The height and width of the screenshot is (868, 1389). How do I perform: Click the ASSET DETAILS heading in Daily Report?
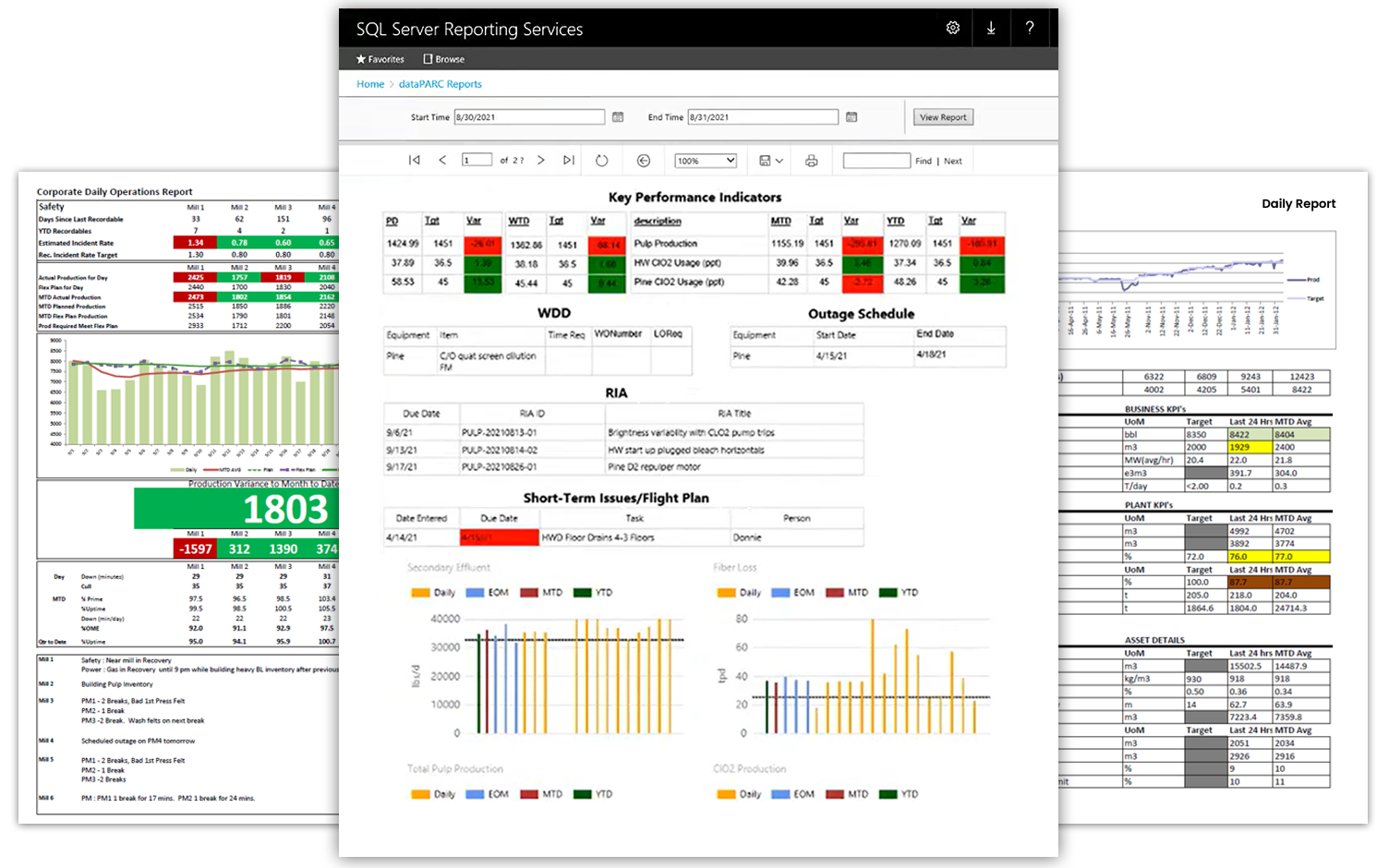(x=1154, y=640)
